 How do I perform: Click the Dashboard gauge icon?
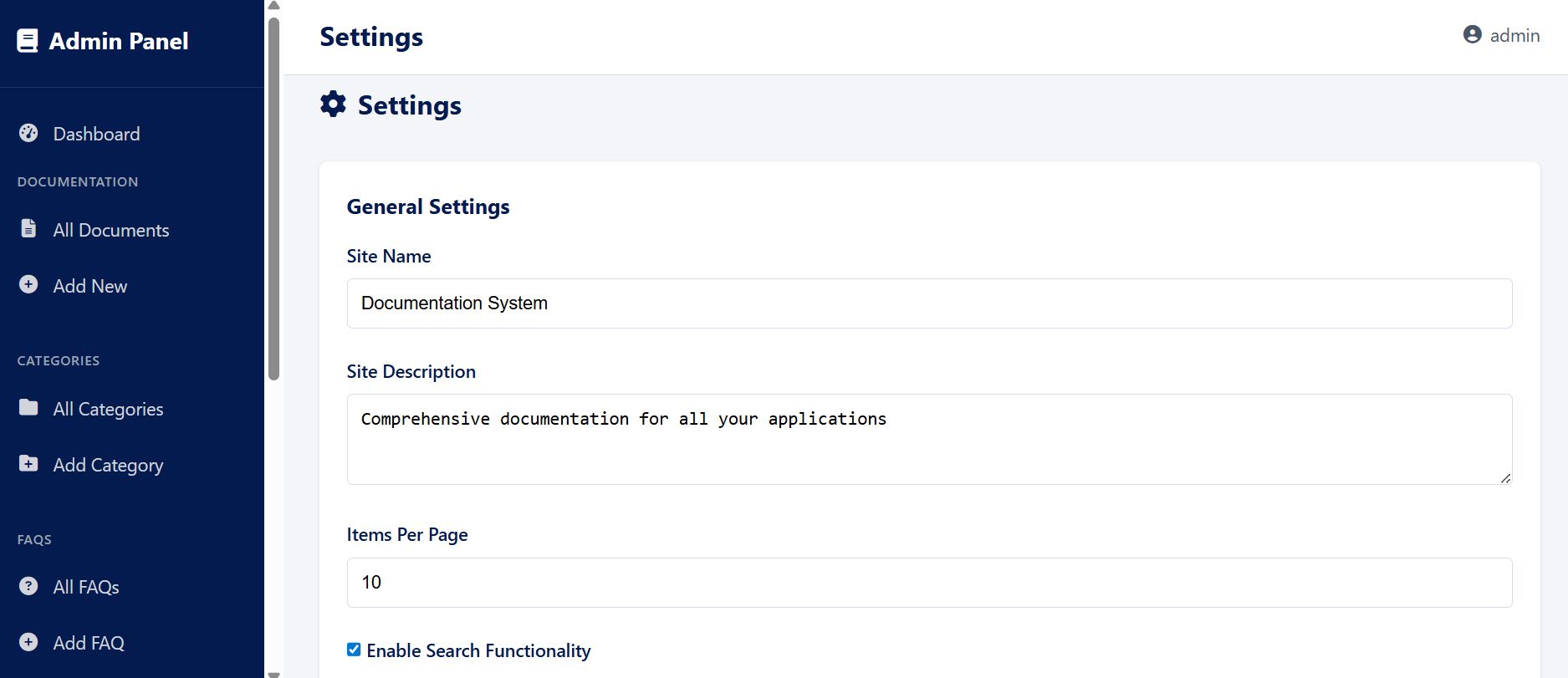tap(28, 133)
